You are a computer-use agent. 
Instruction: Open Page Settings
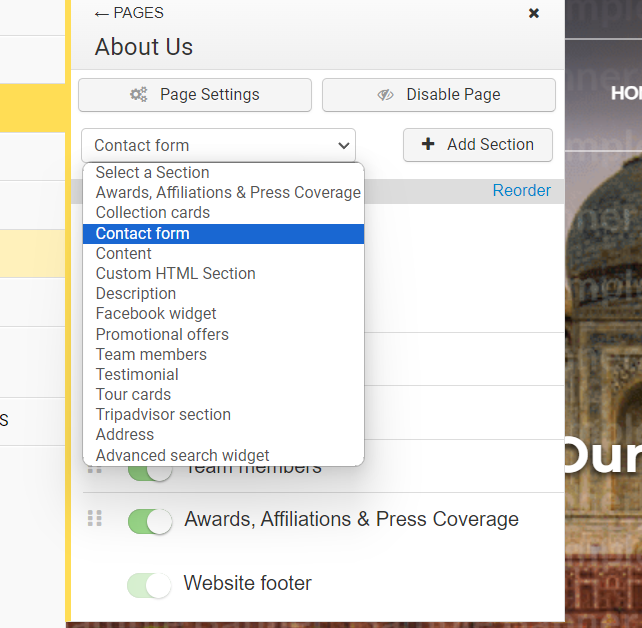[195, 95]
